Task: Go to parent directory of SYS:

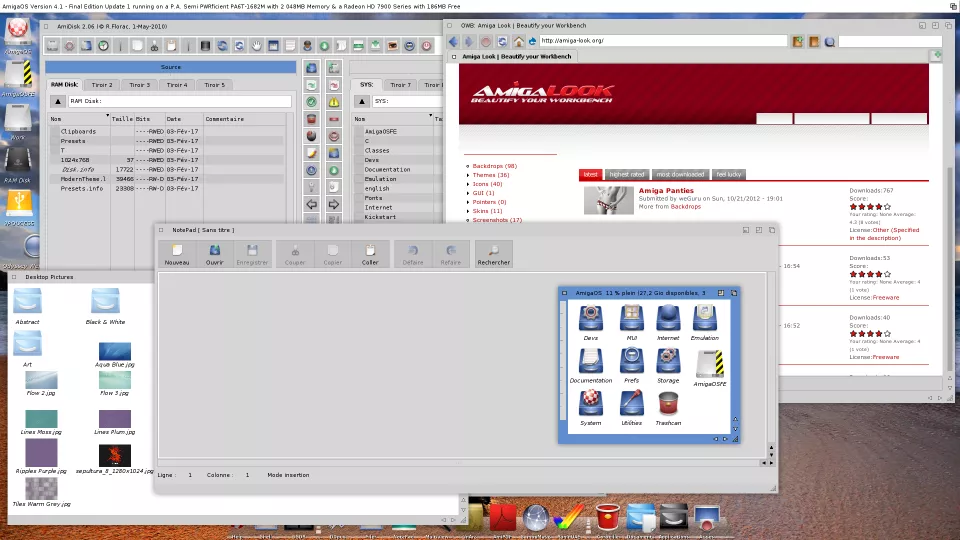Action: (362, 101)
